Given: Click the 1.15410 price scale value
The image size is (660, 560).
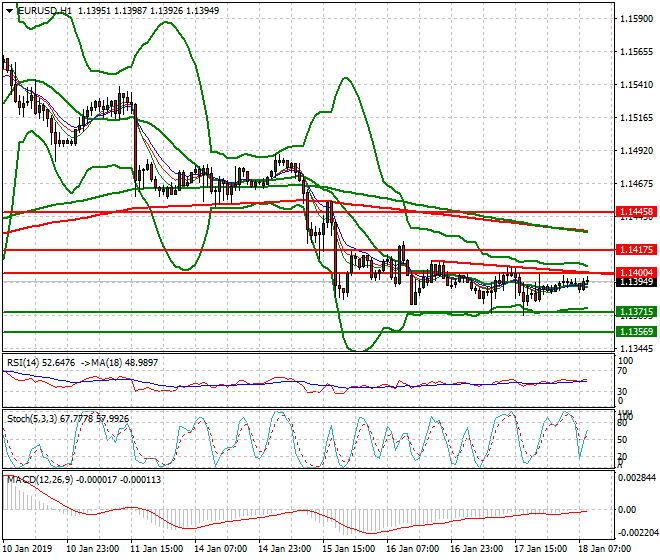Looking at the screenshot, I should [x=637, y=85].
